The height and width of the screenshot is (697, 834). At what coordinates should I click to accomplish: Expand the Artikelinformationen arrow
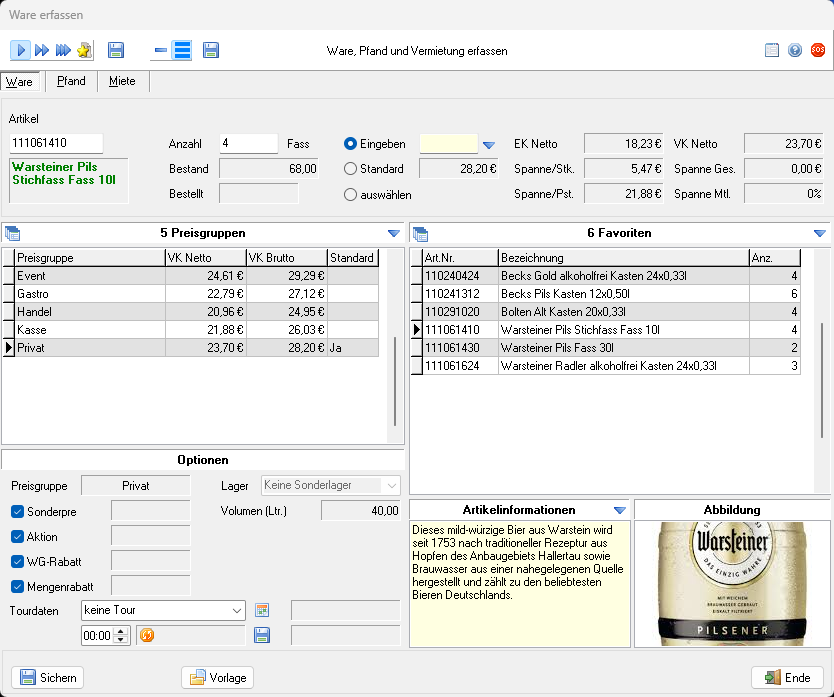[x=620, y=510]
